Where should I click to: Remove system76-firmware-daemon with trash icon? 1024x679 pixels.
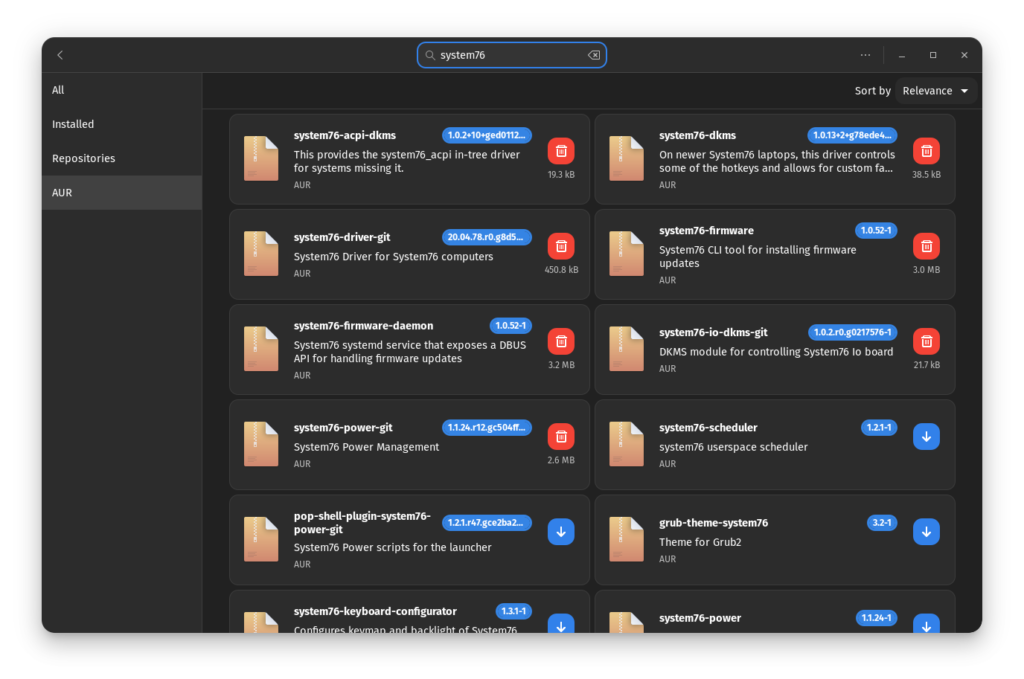(x=561, y=341)
